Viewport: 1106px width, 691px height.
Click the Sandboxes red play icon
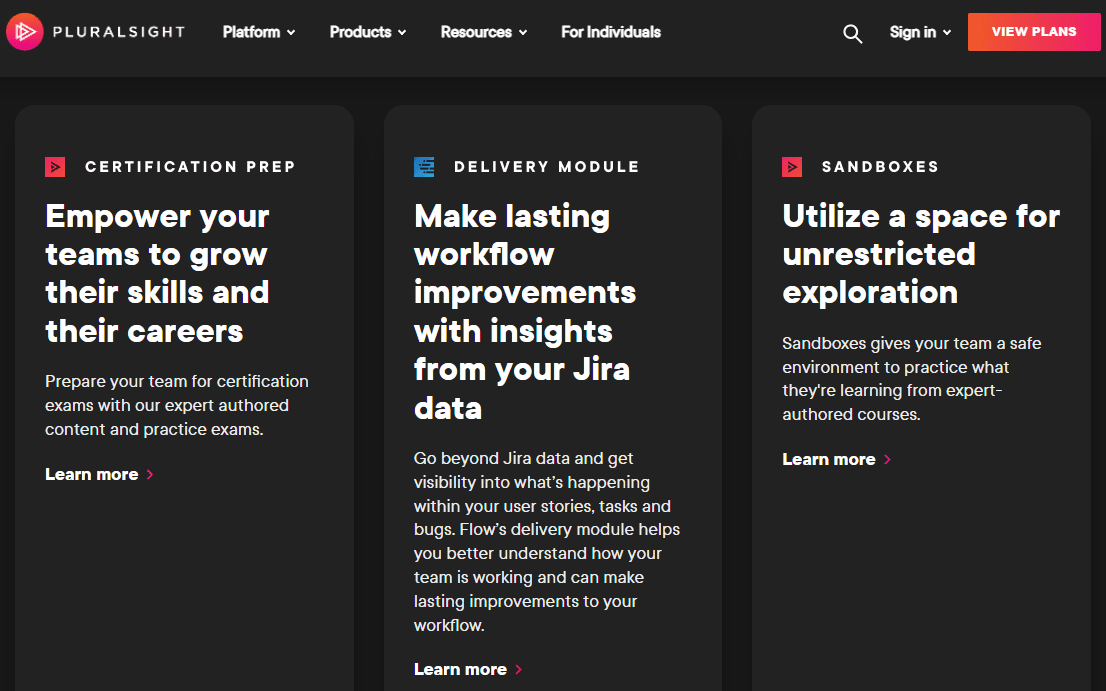click(x=792, y=167)
